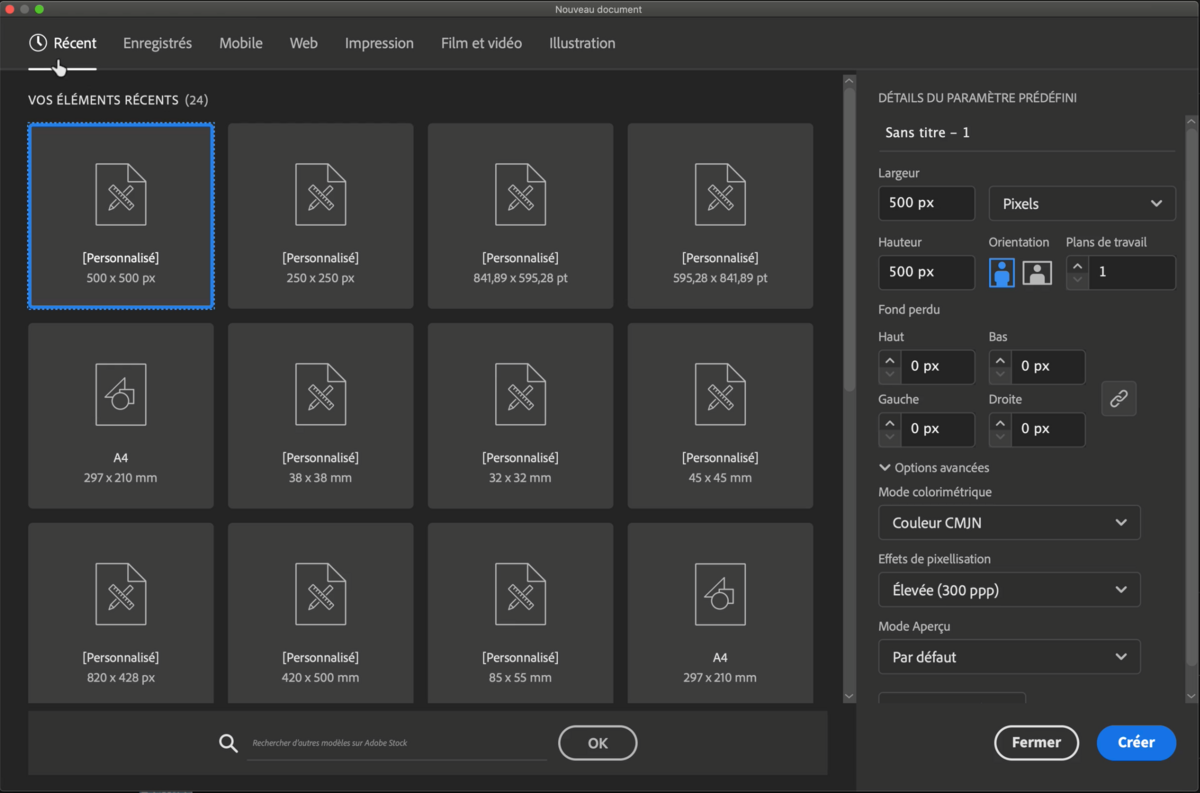Decrease Gauche bleed value
The height and width of the screenshot is (793, 1200).
(889, 437)
